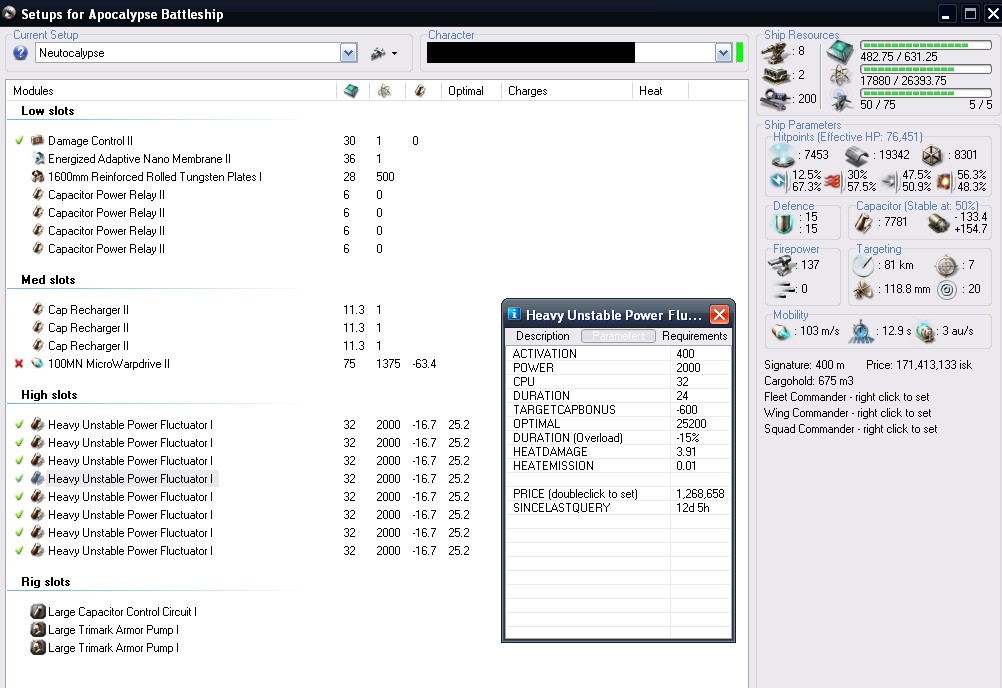This screenshot has height=688, width=1002.
Task: Click the first Large Trimark Armor Pump icon
Action: click(38, 629)
